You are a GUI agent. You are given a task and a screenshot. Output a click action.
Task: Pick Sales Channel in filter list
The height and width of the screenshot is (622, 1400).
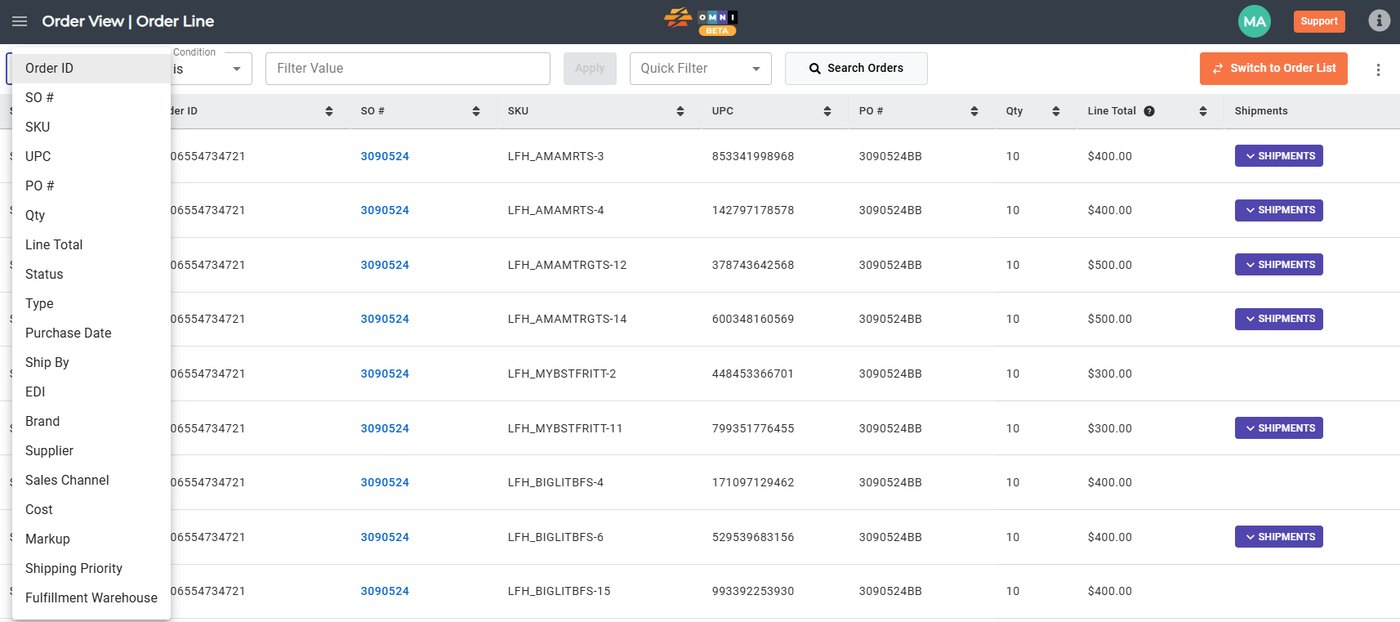click(91, 480)
